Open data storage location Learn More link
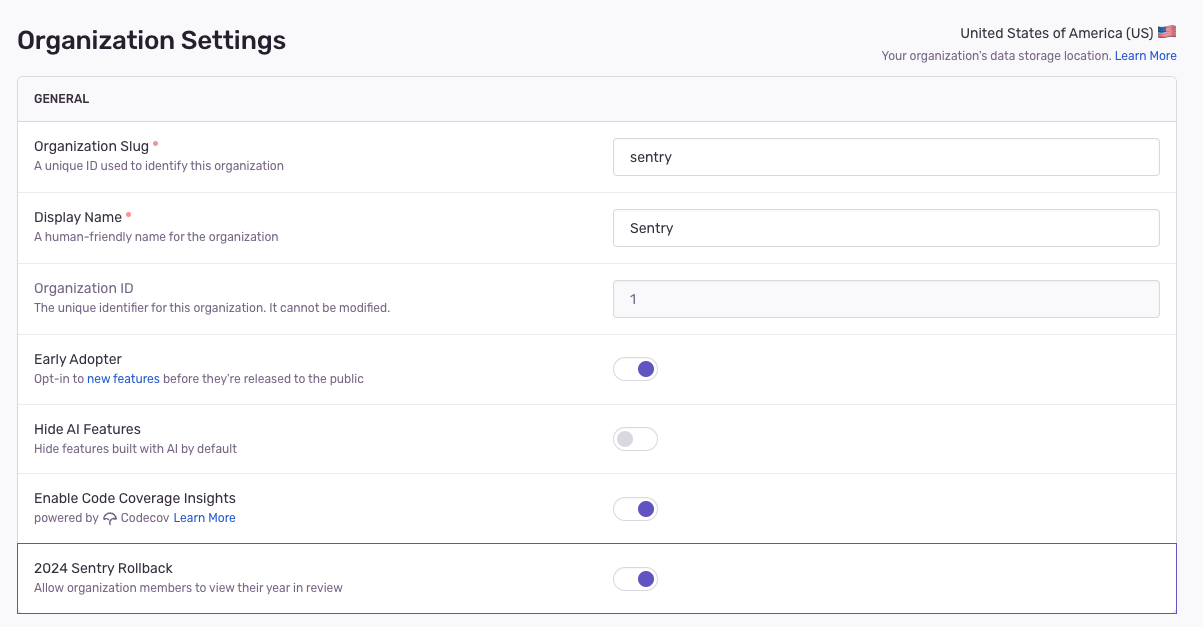Viewport: 1203px width, 627px height. tap(1145, 56)
